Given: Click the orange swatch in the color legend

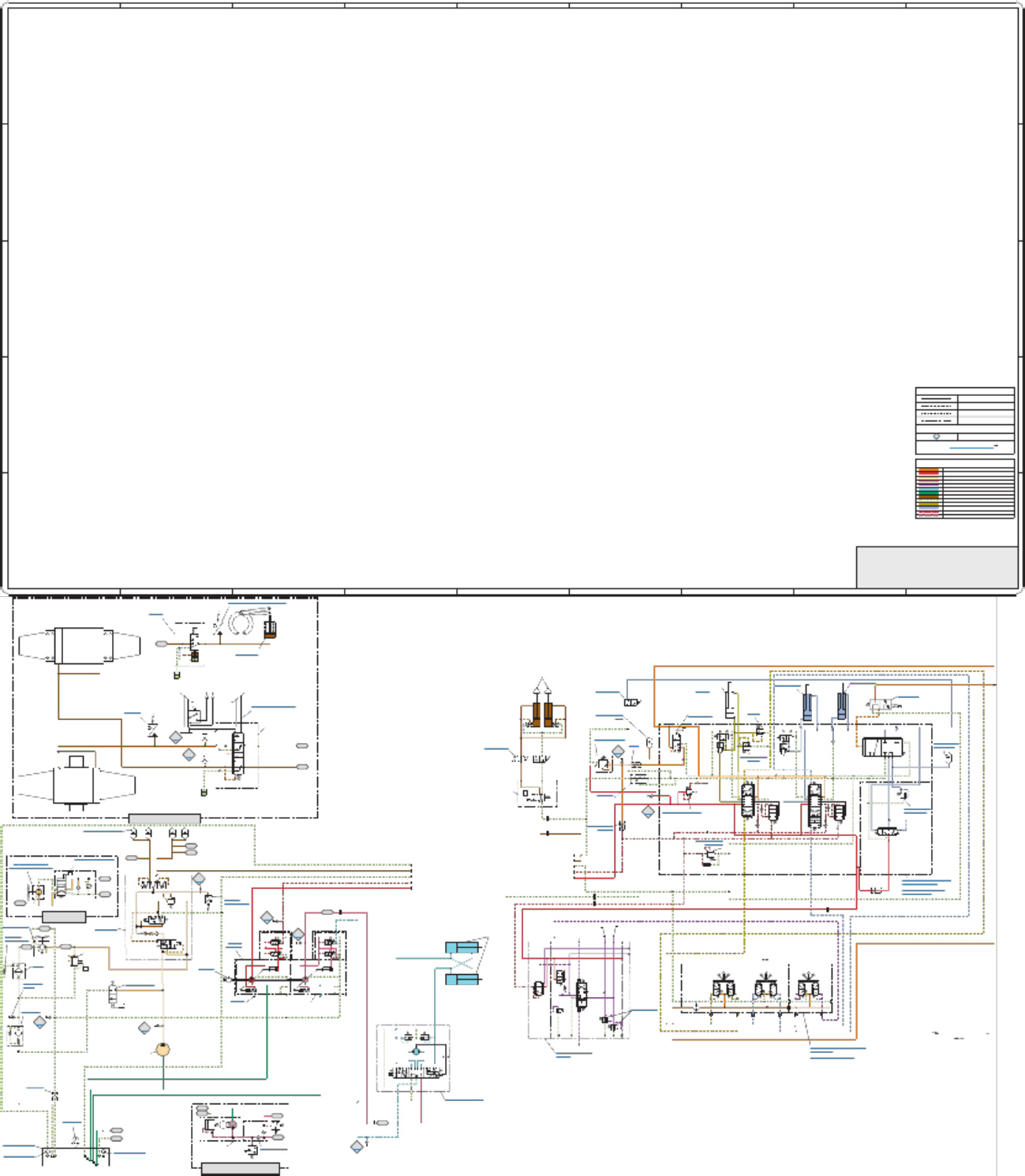Looking at the screenshot, I should 929,469.
